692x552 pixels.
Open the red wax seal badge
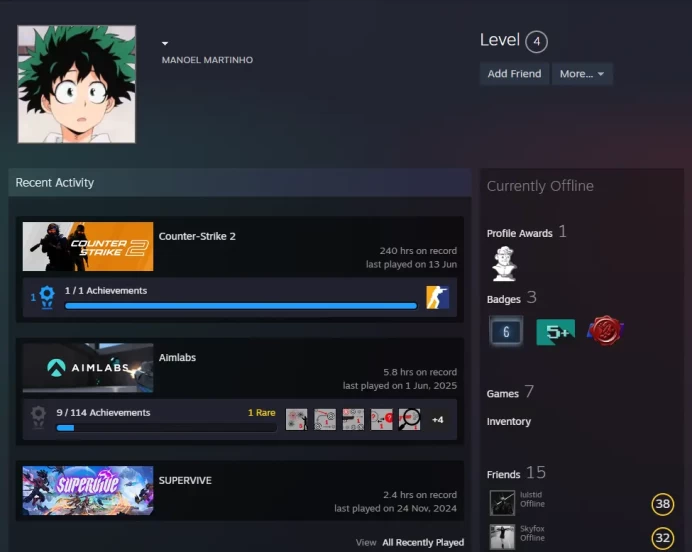tap(605, 330)
